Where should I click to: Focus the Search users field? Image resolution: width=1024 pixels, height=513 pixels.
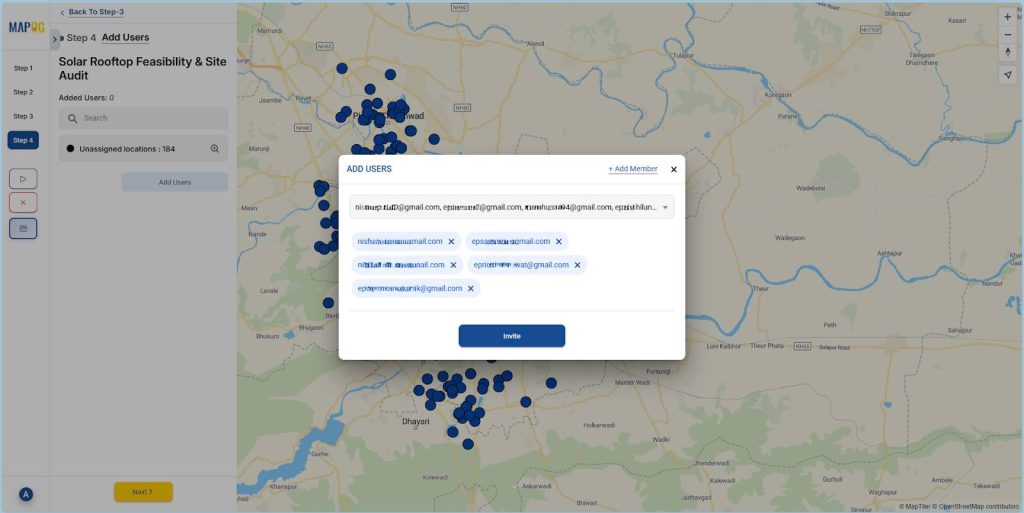coord(144,118)
